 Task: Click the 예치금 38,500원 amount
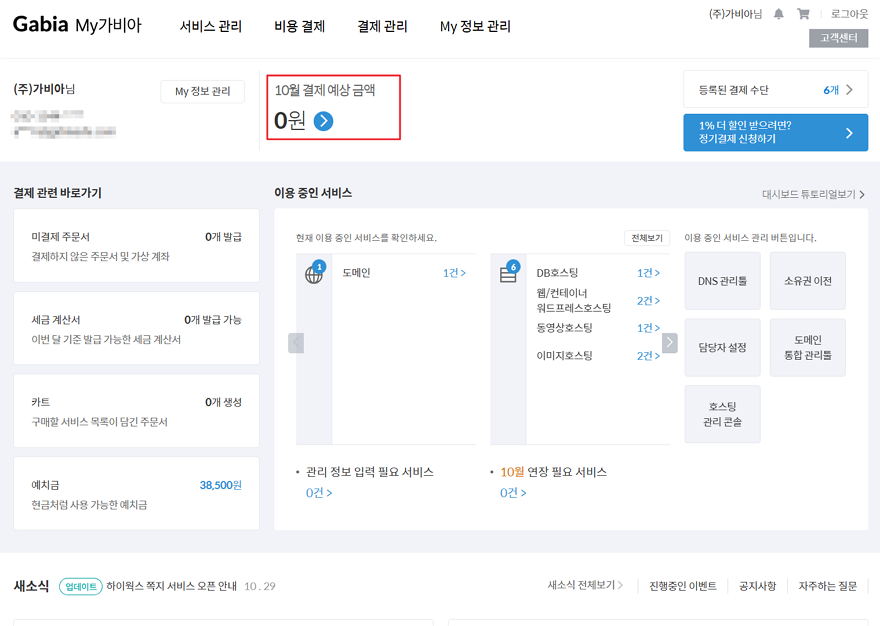pyautogui.click(x=221, y=485)
